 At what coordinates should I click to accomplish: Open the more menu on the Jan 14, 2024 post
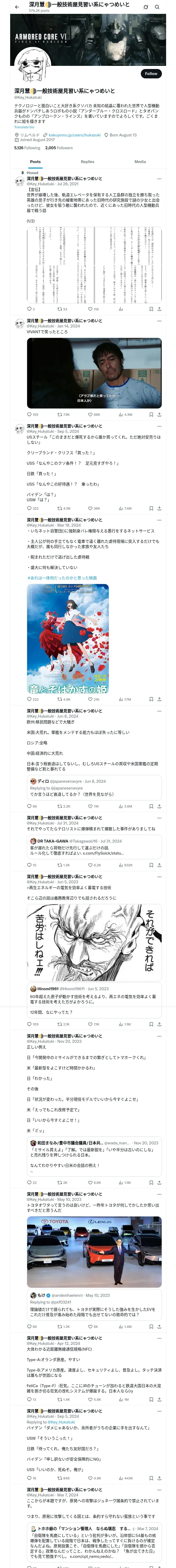160,321
